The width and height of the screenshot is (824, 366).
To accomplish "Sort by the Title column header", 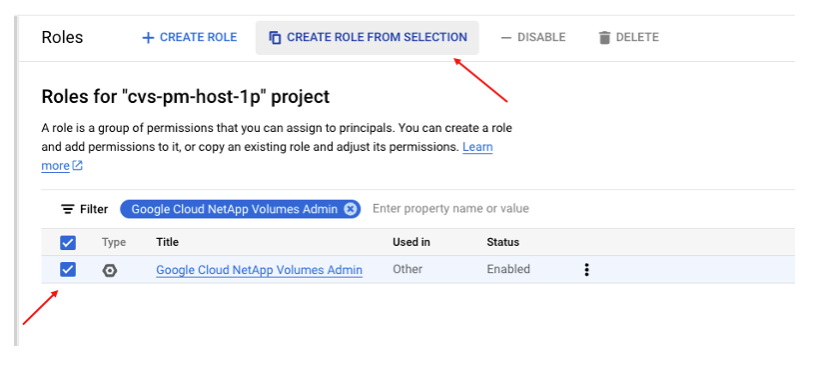I will [167, 242].
